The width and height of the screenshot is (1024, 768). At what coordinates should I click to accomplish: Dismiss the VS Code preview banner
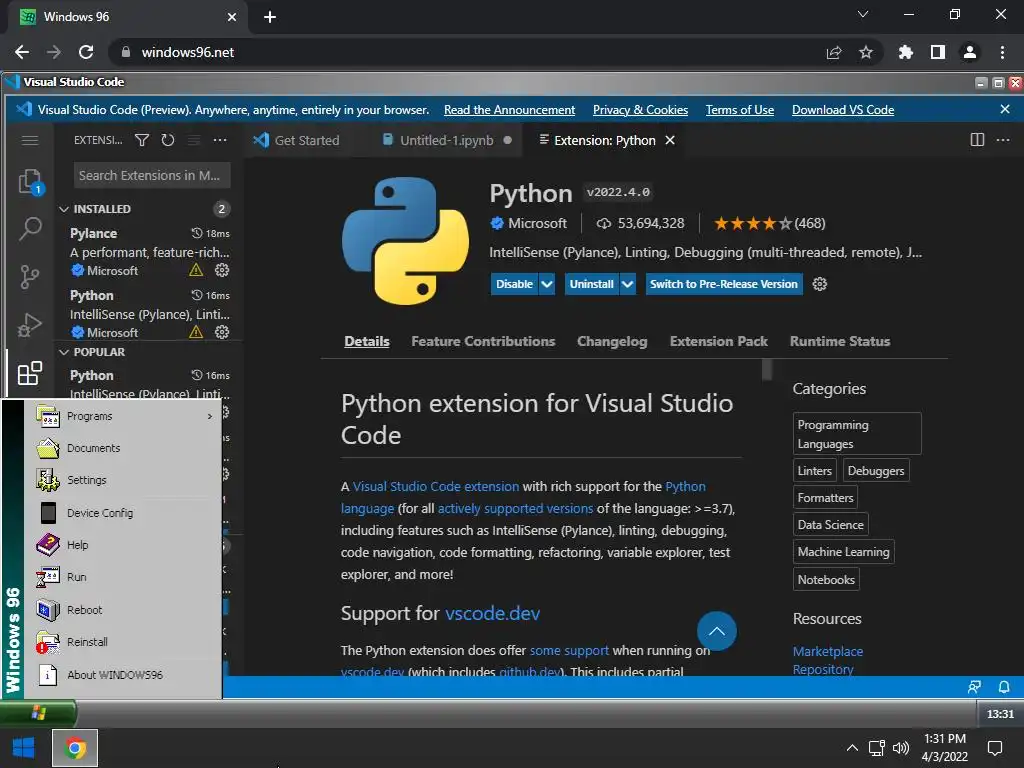[1005, 109]
